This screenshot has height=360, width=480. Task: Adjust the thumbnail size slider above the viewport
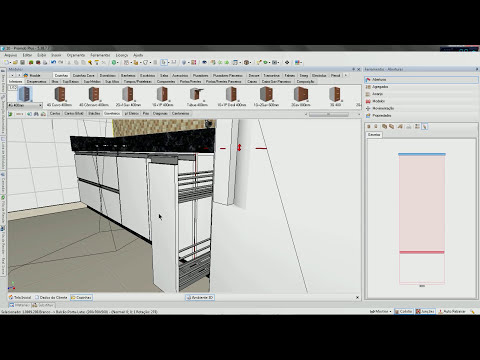[329, 114]
